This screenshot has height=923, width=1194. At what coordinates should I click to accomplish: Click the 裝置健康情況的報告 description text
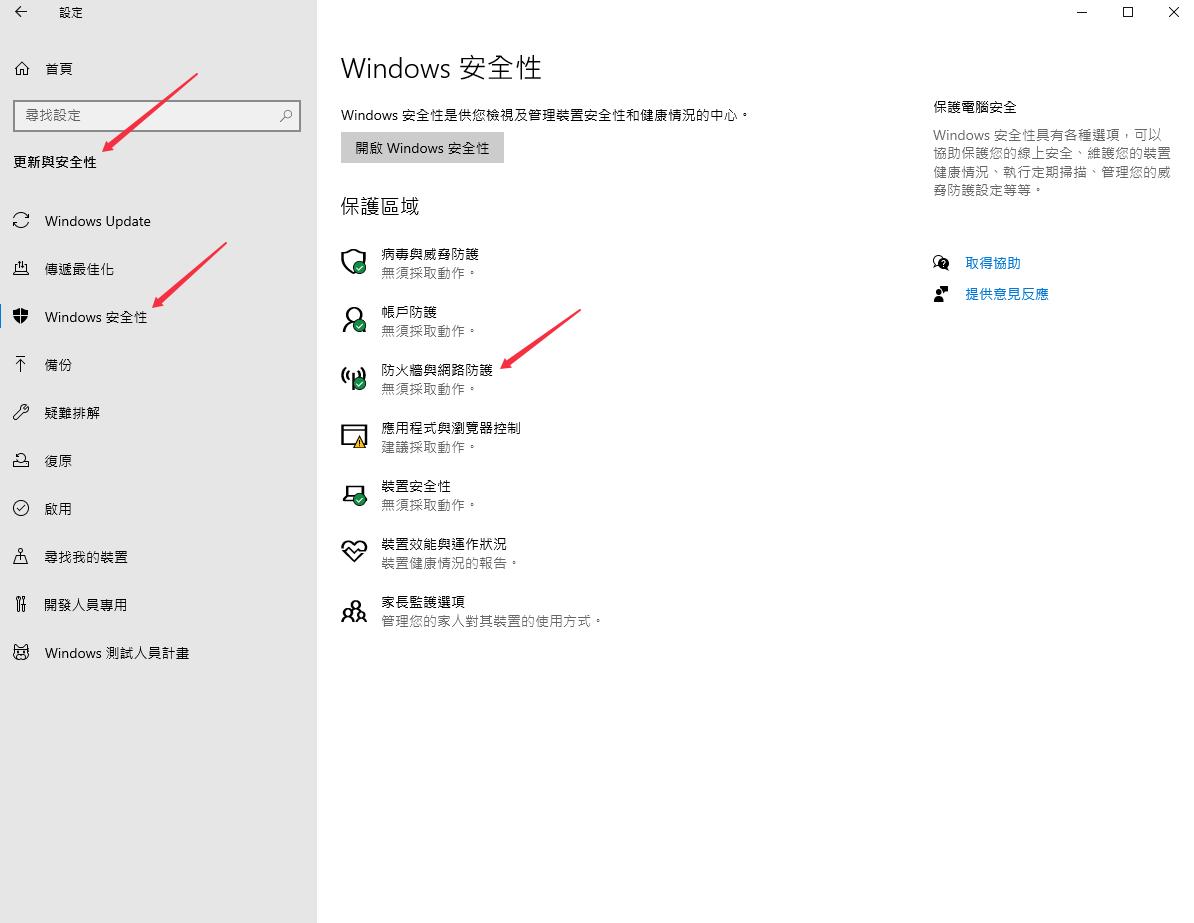pos(449,563)
